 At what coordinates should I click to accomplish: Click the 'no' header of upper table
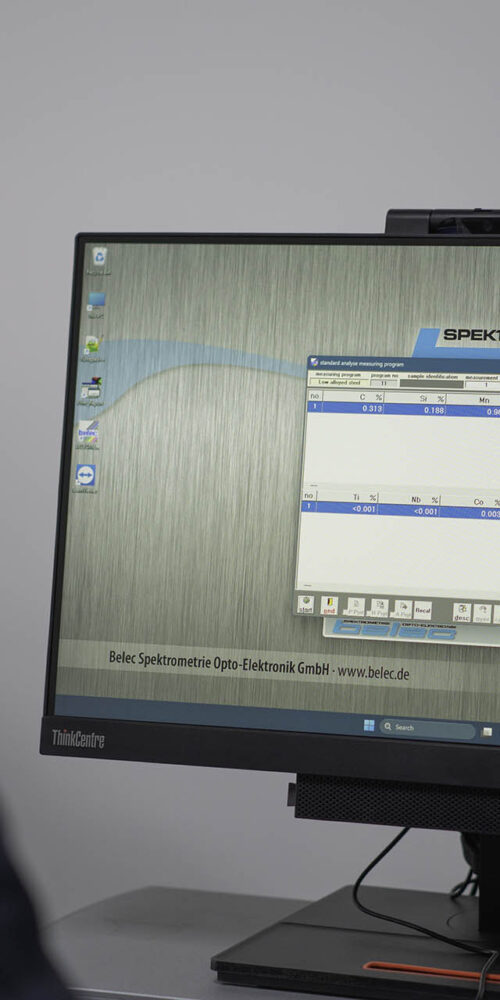coord(314,396)
